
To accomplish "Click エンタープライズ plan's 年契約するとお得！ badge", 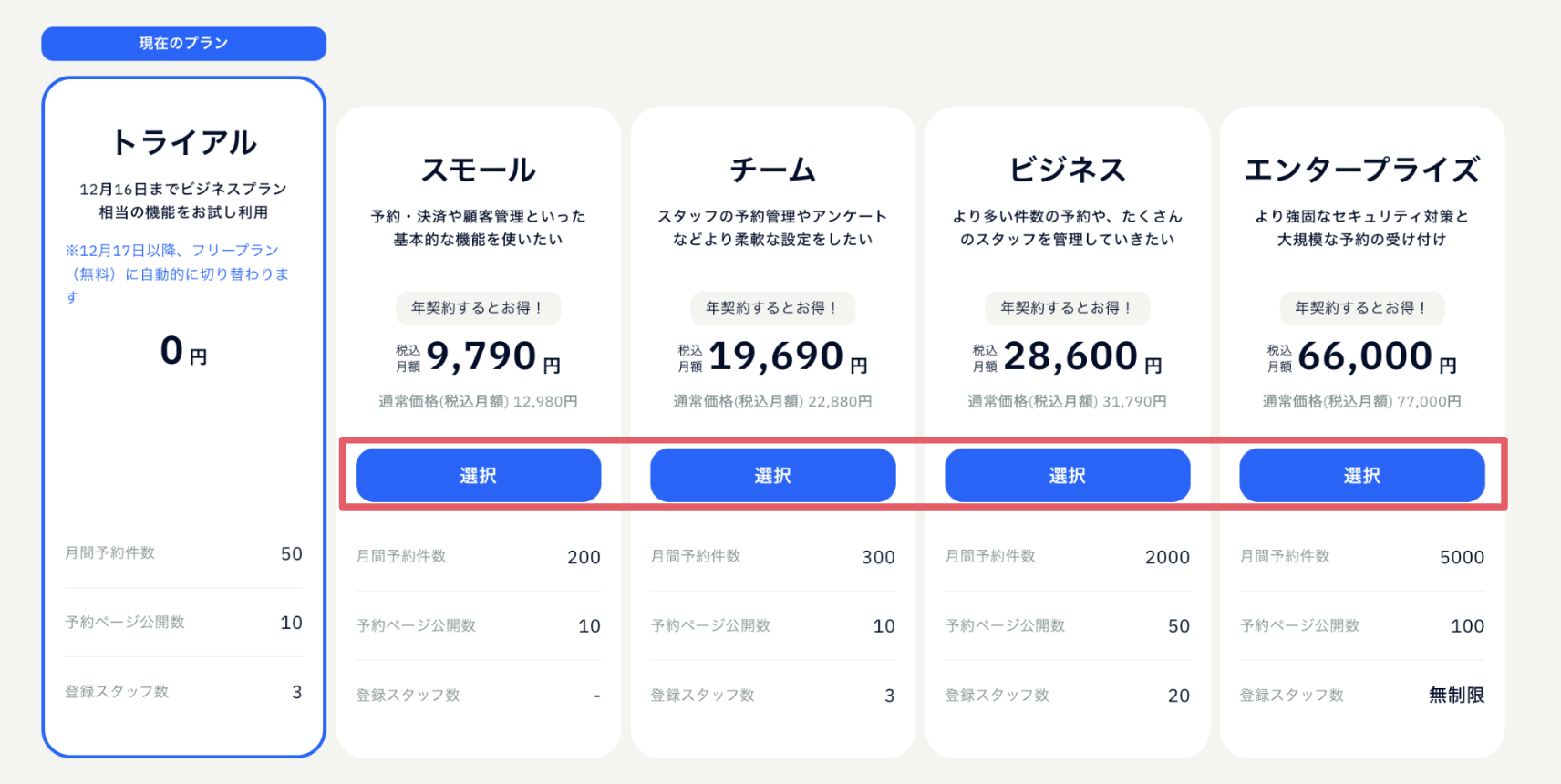I will click(1361, 308).
